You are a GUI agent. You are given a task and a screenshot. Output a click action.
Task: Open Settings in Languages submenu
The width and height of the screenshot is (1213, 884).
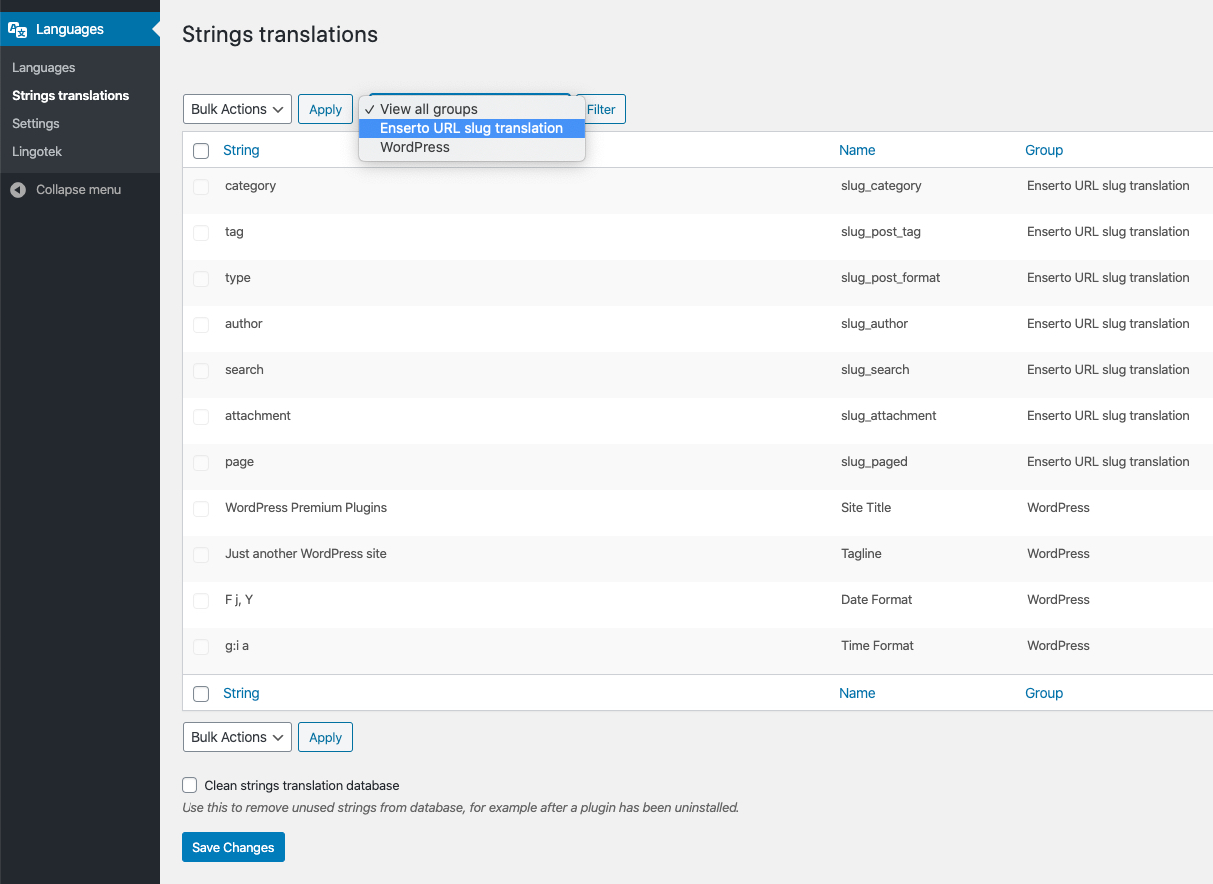(x=36, y=124)
